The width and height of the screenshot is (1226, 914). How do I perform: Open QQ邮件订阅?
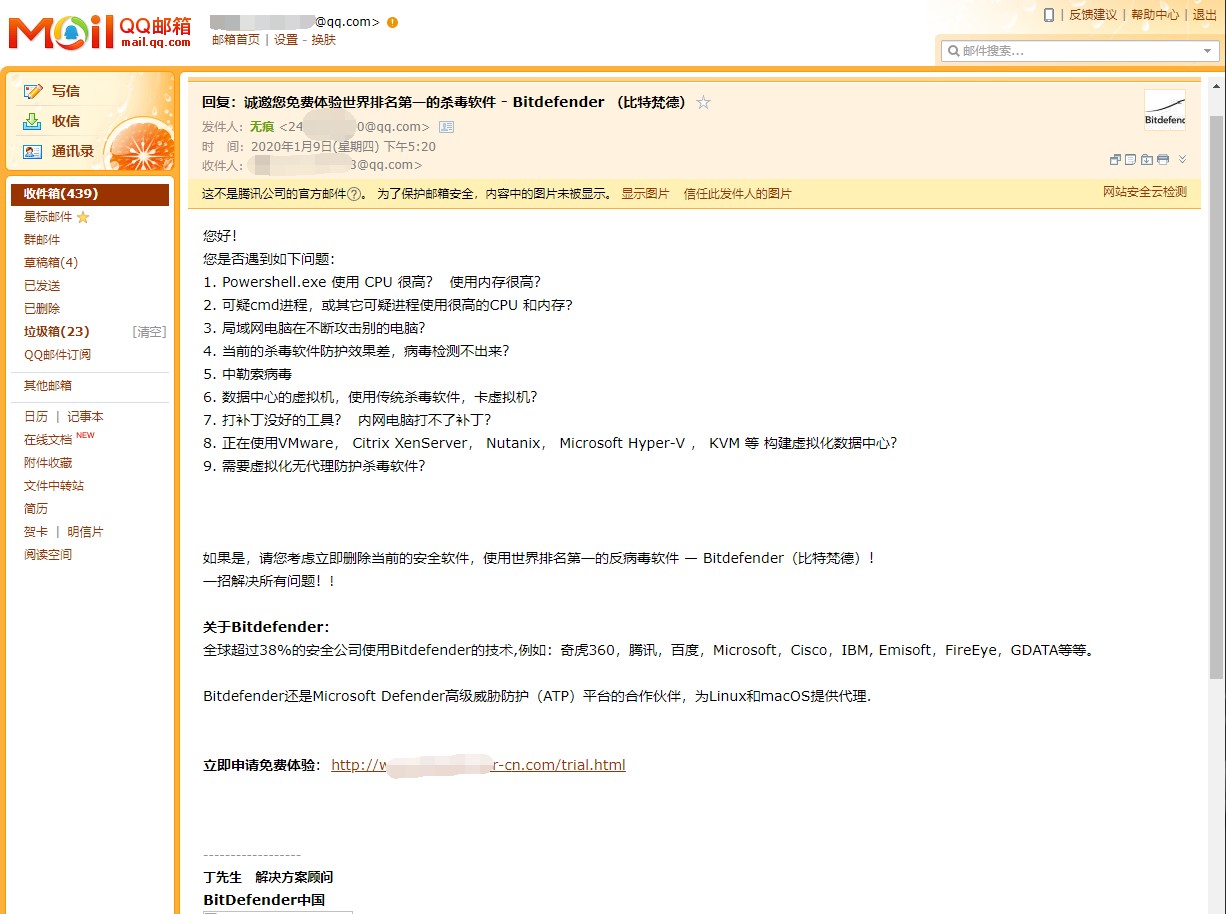[x=57, y=355]
